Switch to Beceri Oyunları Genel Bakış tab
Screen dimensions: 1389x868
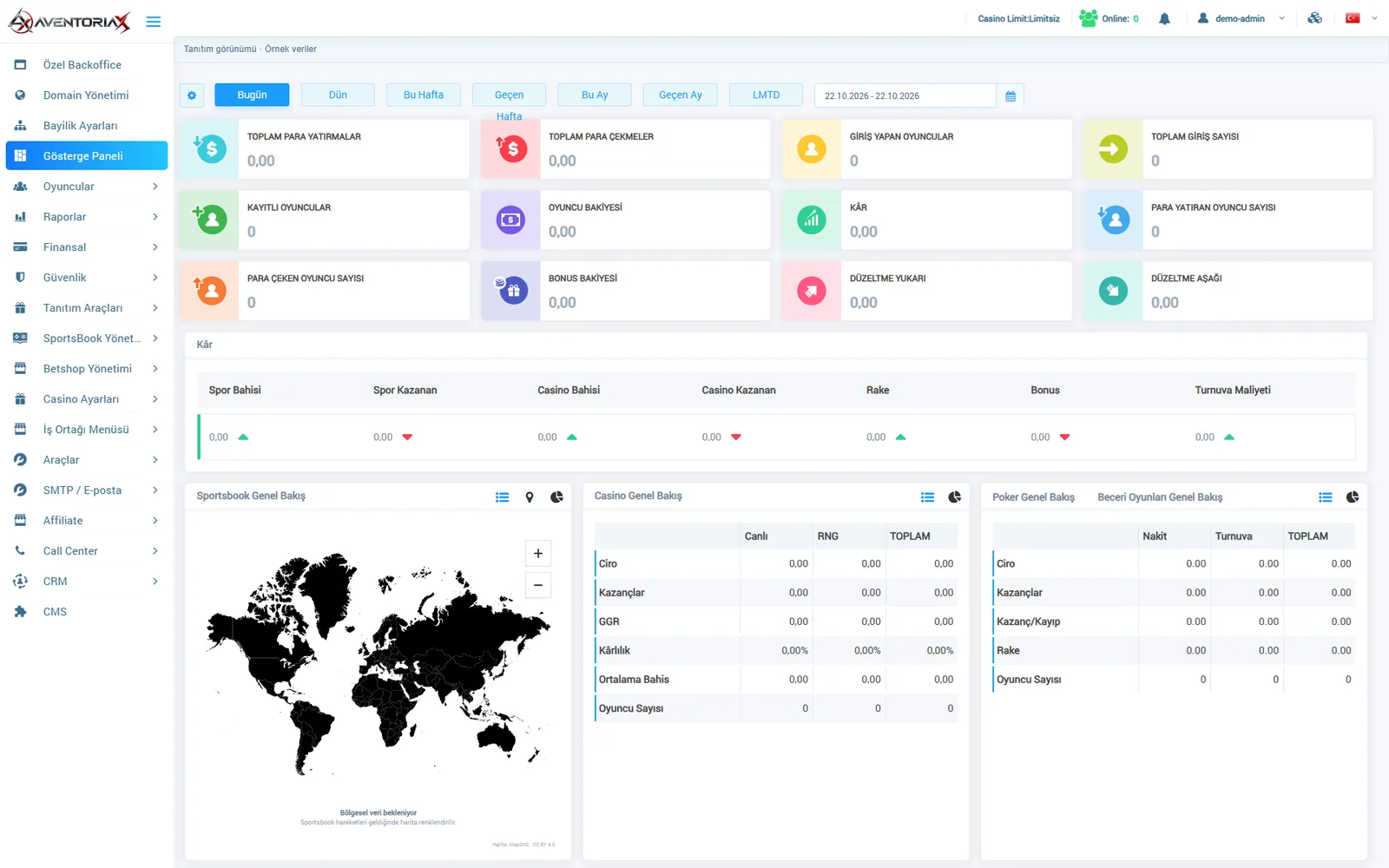(1160, 497)
